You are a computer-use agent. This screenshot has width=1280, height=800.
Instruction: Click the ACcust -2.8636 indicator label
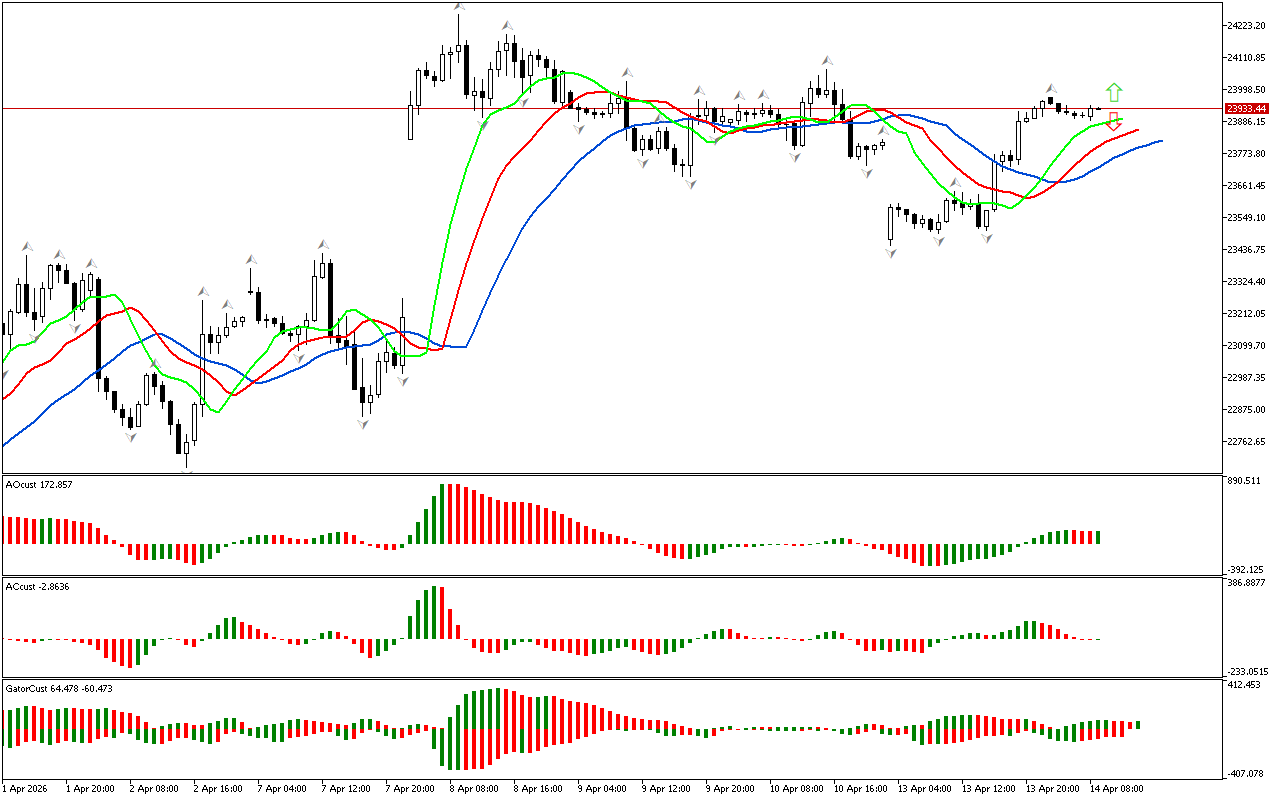click(38, 586)
